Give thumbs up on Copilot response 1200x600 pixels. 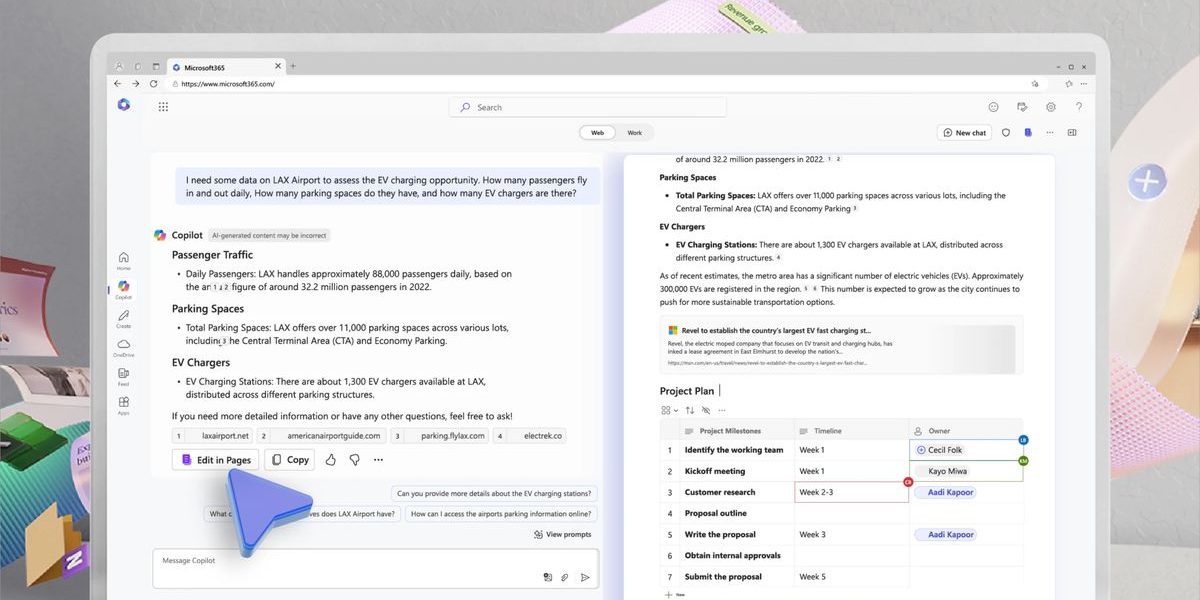[331, 460]
